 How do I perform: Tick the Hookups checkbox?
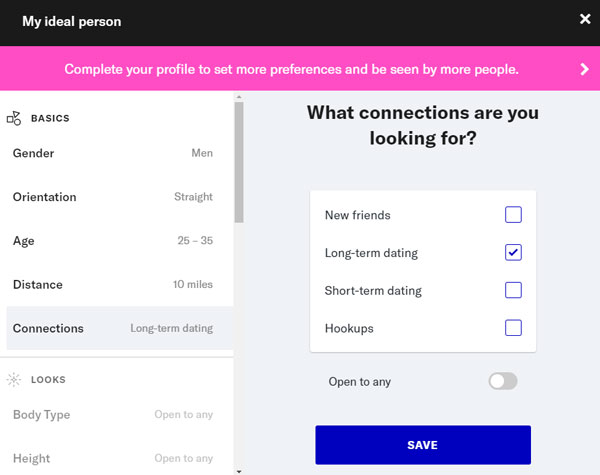coord(513,328)
